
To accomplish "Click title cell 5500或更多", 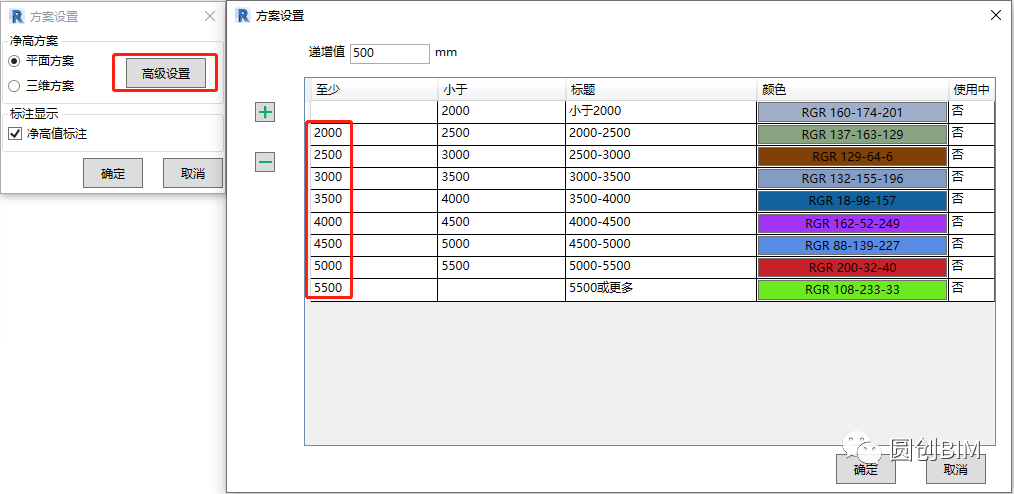I will (x=661, y=290).
